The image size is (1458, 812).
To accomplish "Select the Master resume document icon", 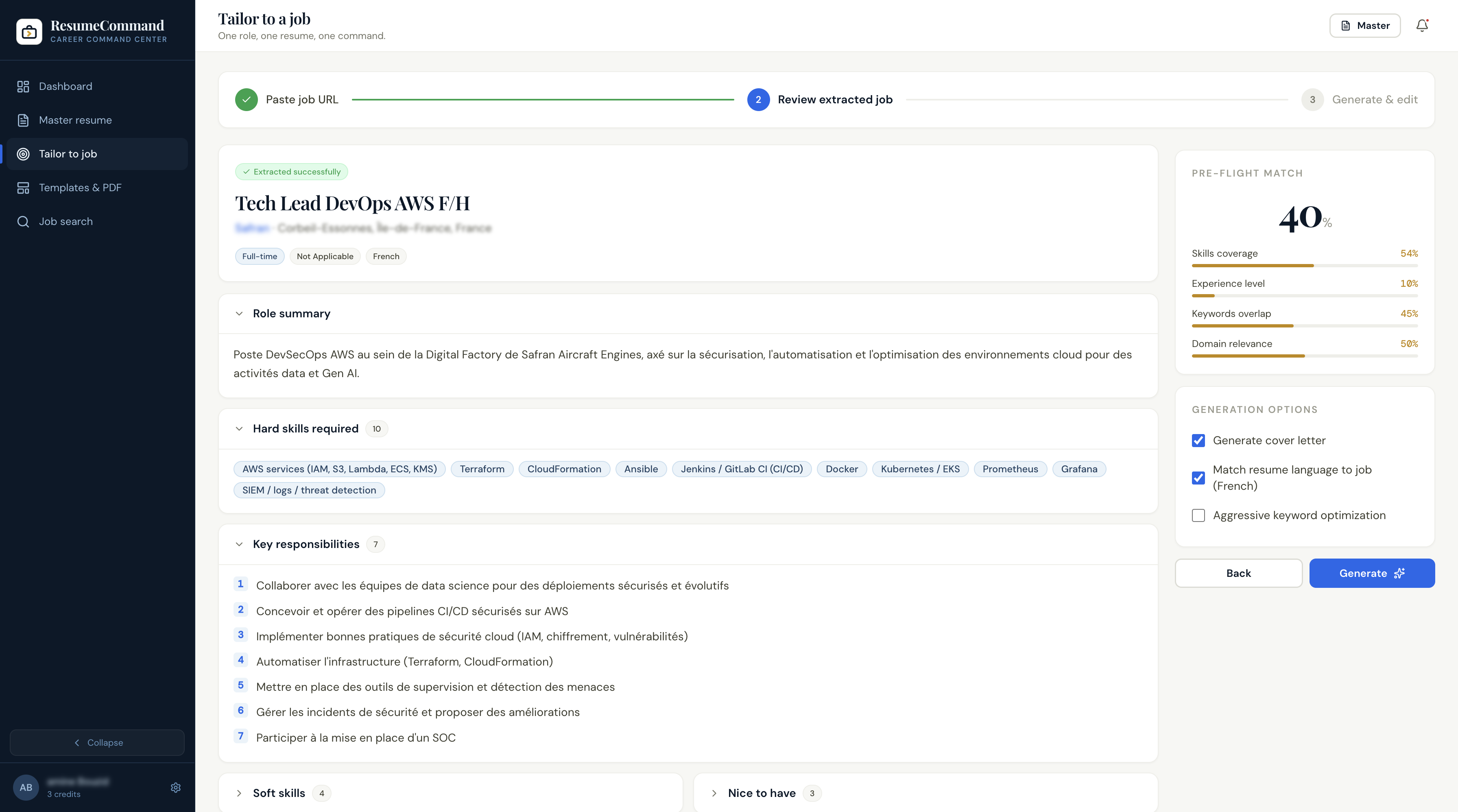I will tap(23, 120).
